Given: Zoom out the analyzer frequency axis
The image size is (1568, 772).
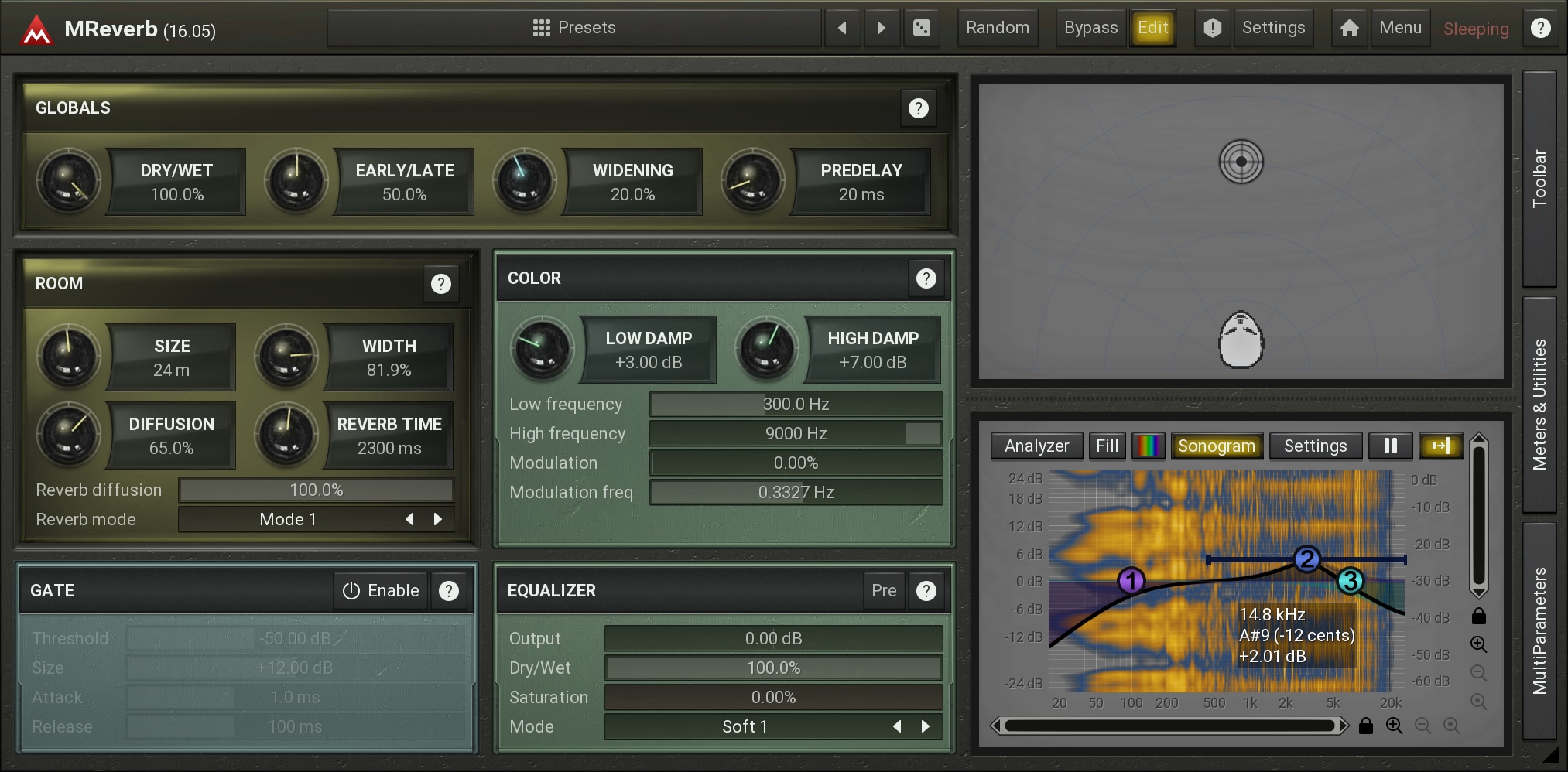Looking at the screenshot, I should [x=1422, y=726].
